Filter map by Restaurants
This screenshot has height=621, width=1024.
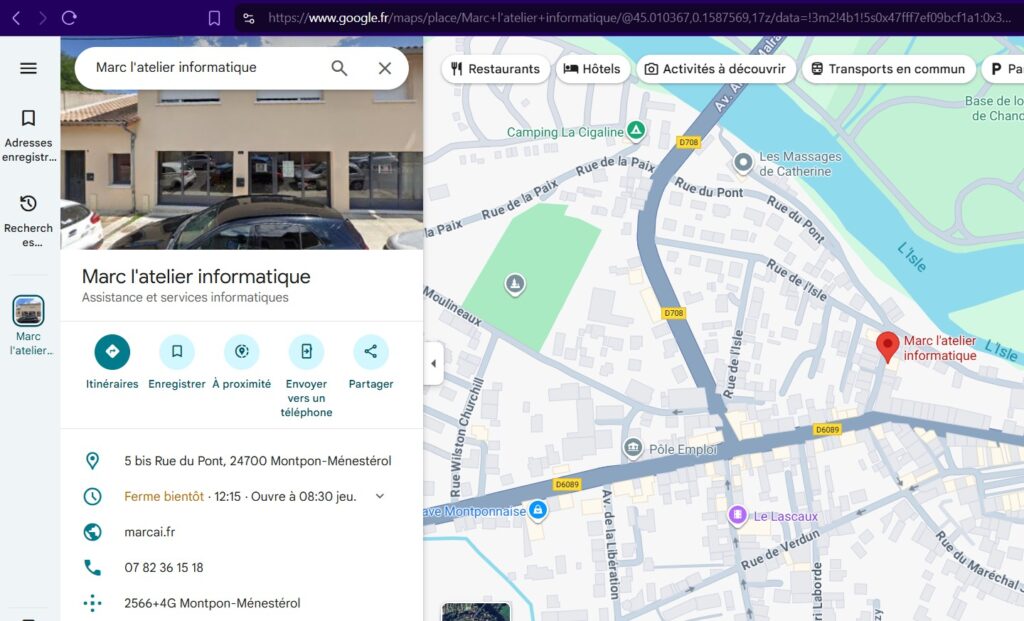click(496, 69)
